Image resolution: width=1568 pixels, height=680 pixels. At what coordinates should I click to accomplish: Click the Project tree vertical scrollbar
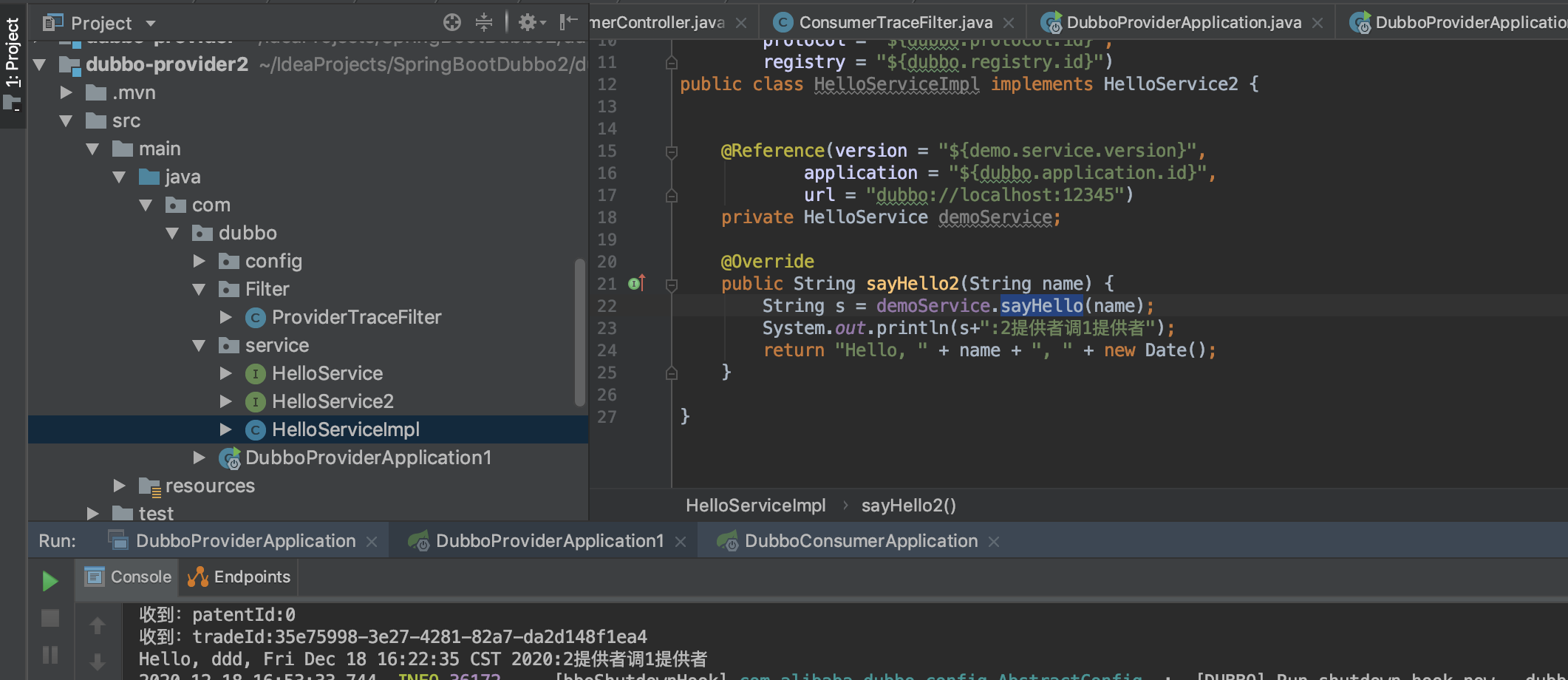[x=580, y=333]
